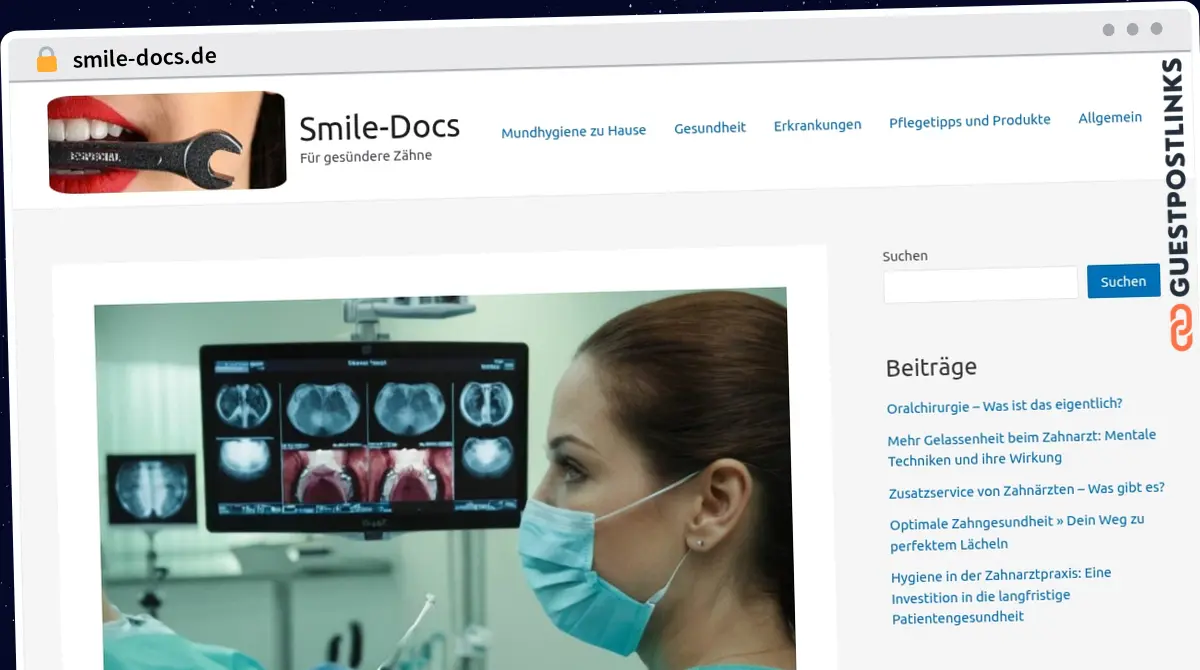
Task: Open the Smile-Docs site title link
Action: coord(379,127)
